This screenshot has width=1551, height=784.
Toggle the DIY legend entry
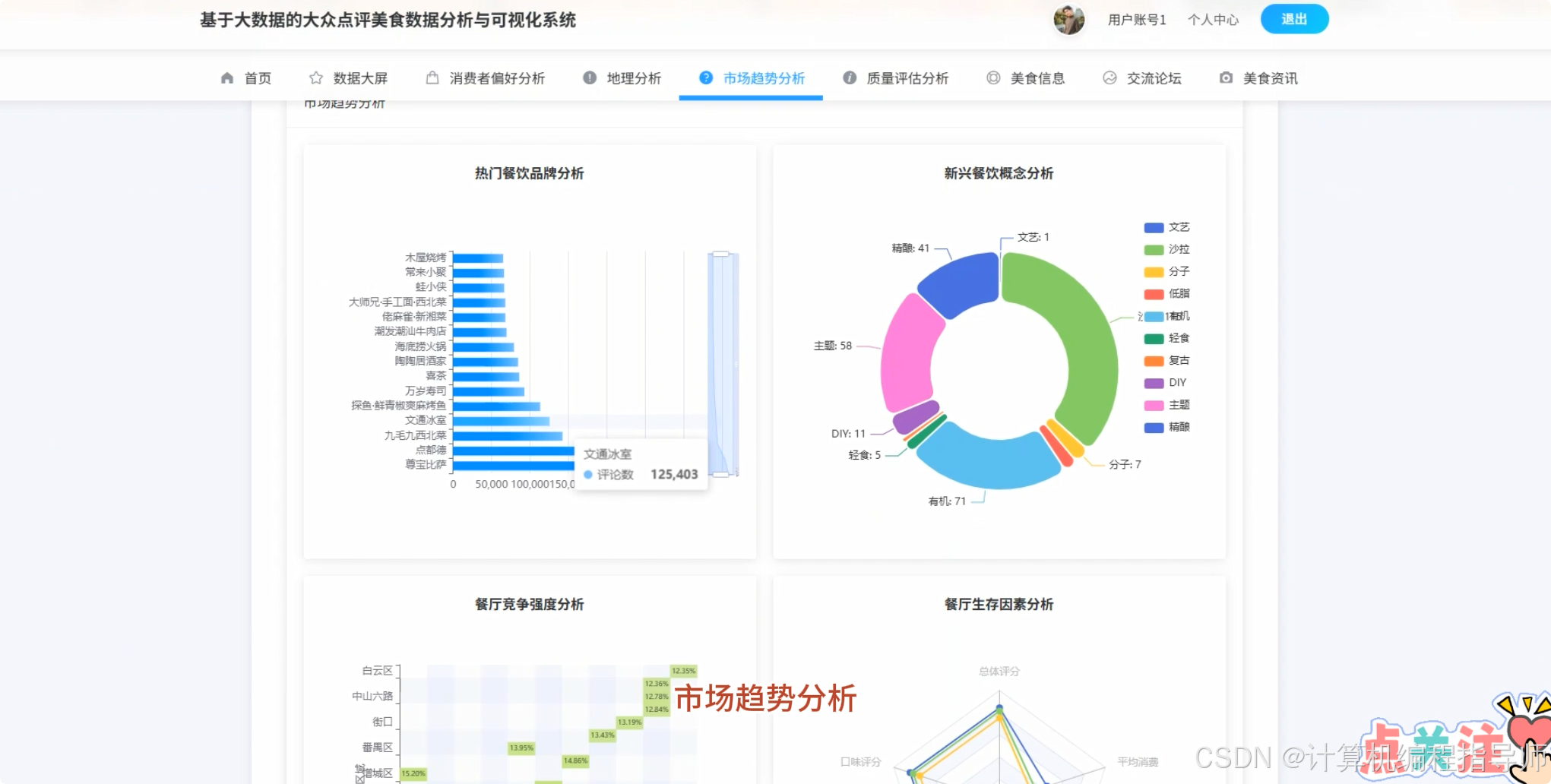[x=1168, y=382]
